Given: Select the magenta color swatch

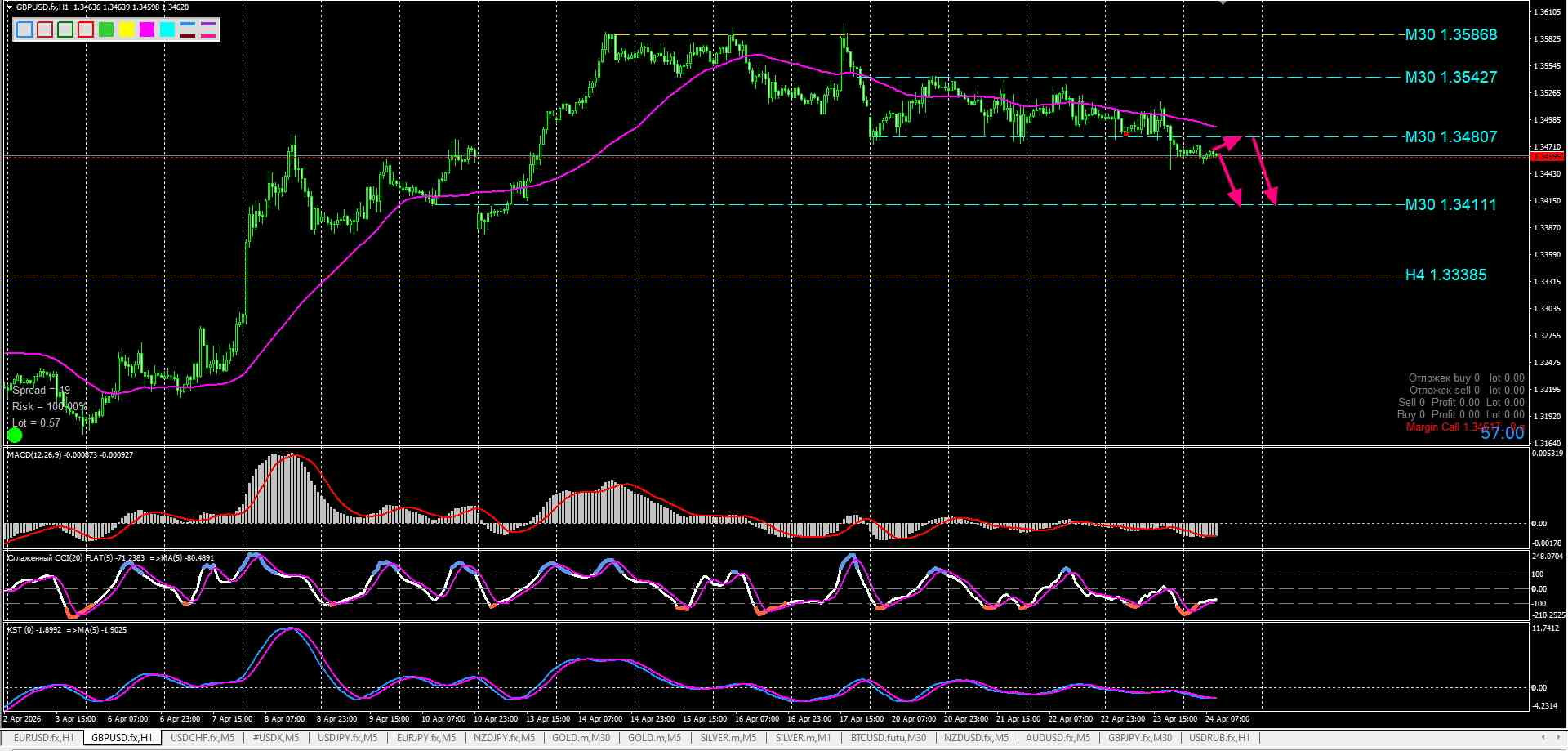Looking at the screenshot, I should pyautogui.click(x=147, y=29).
